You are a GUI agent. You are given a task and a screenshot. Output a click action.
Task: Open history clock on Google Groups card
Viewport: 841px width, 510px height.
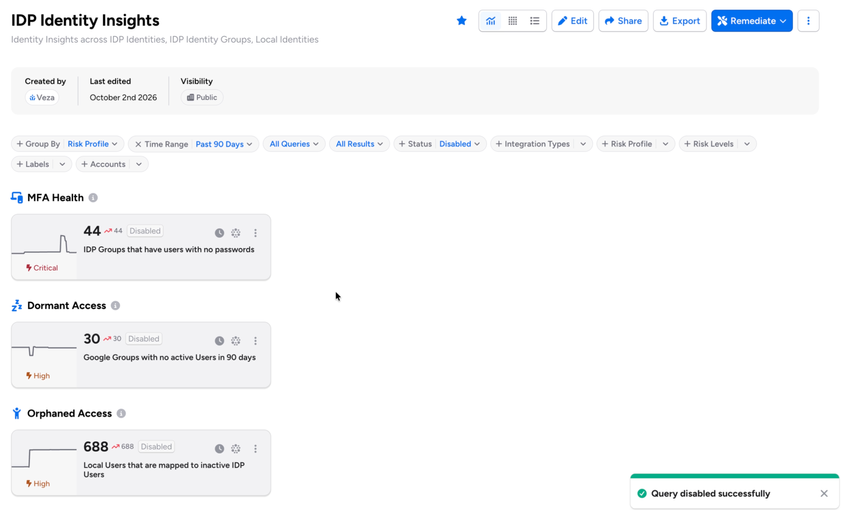tap(219, 341)
